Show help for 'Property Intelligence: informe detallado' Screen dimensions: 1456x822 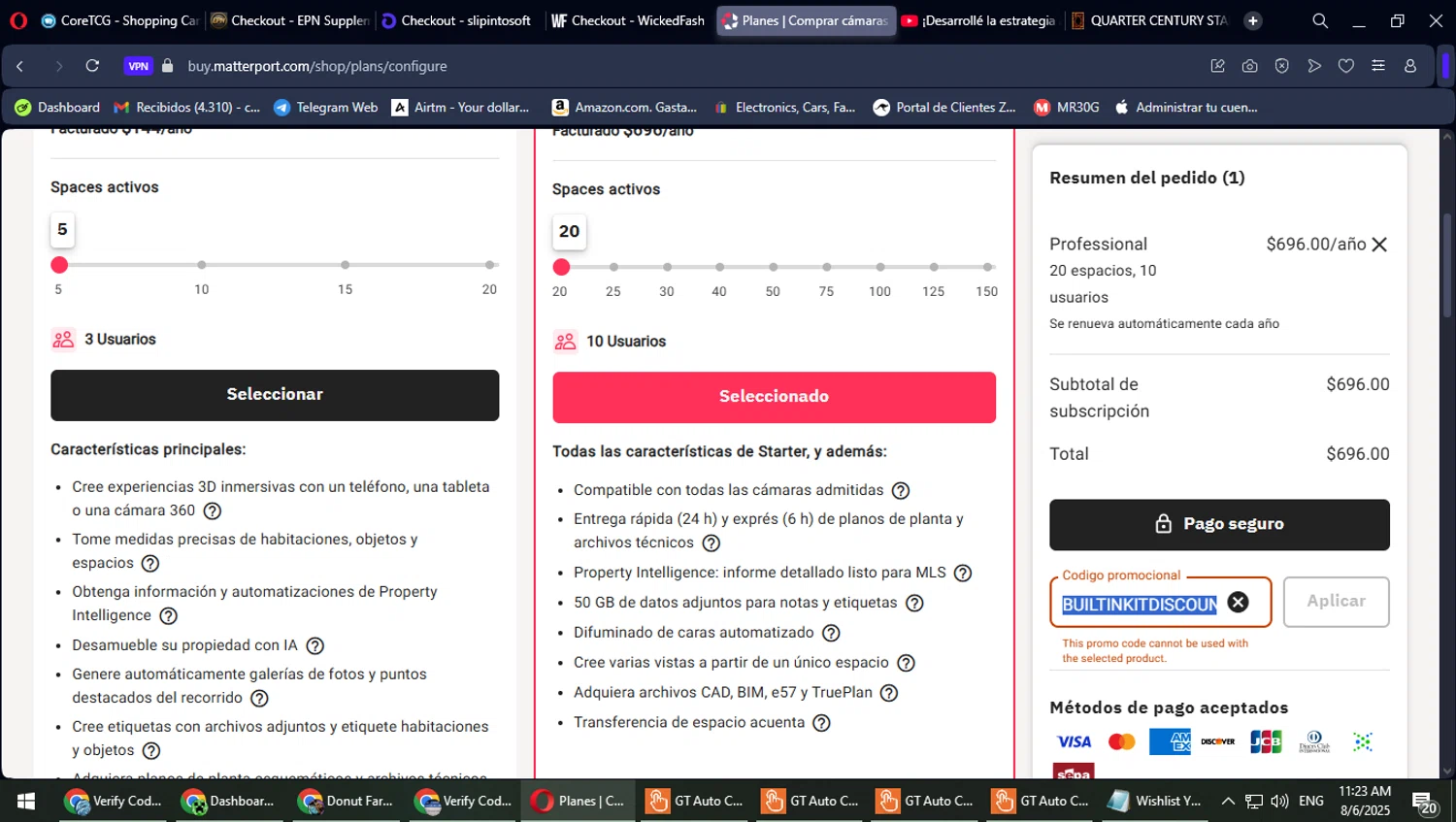pyautogui.click(x=963, y=573)
